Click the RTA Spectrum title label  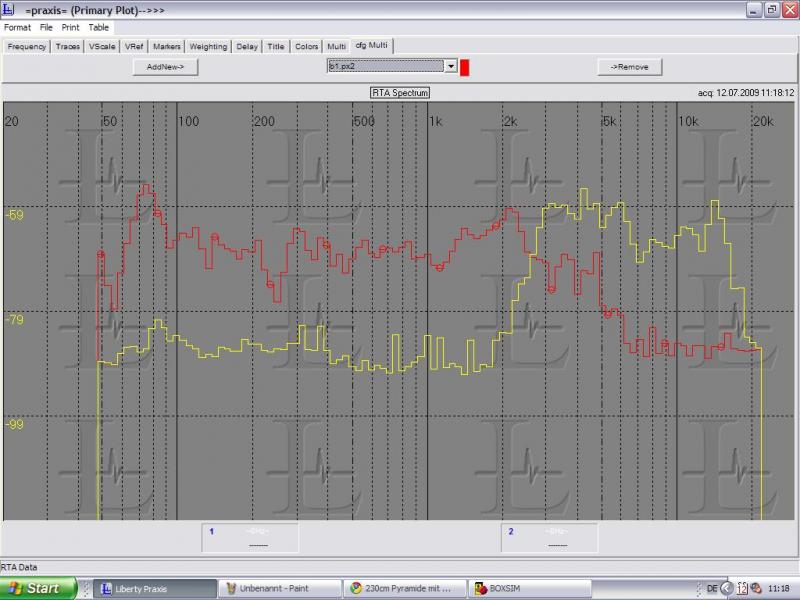point(400,93)
